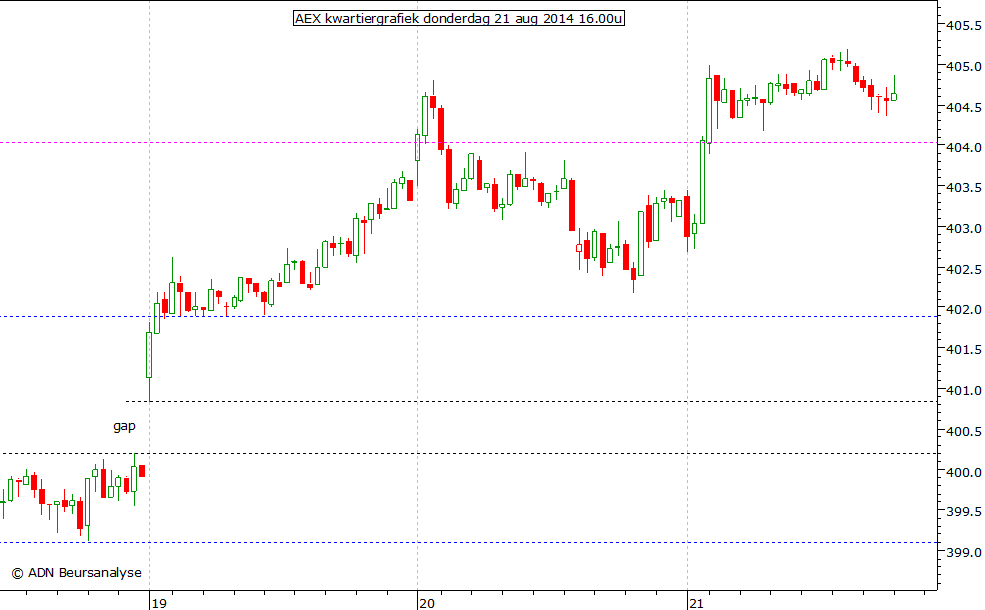985x610 pixels.
Task: Click the chart title 'AEX kwartiergrafiek donderdag 21 aug 2014 16.00u'
Action: point(459,18)
